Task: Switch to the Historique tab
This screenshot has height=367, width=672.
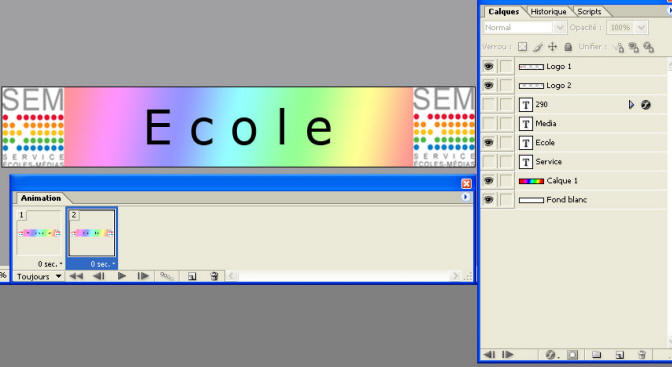Action: (x=548, y=12)
